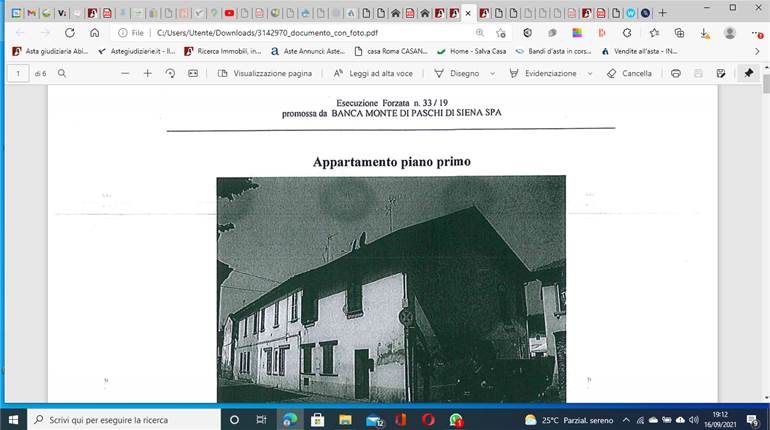Open the notification center icon
Viewport: 770px width, 430px height.
point(752,420)
